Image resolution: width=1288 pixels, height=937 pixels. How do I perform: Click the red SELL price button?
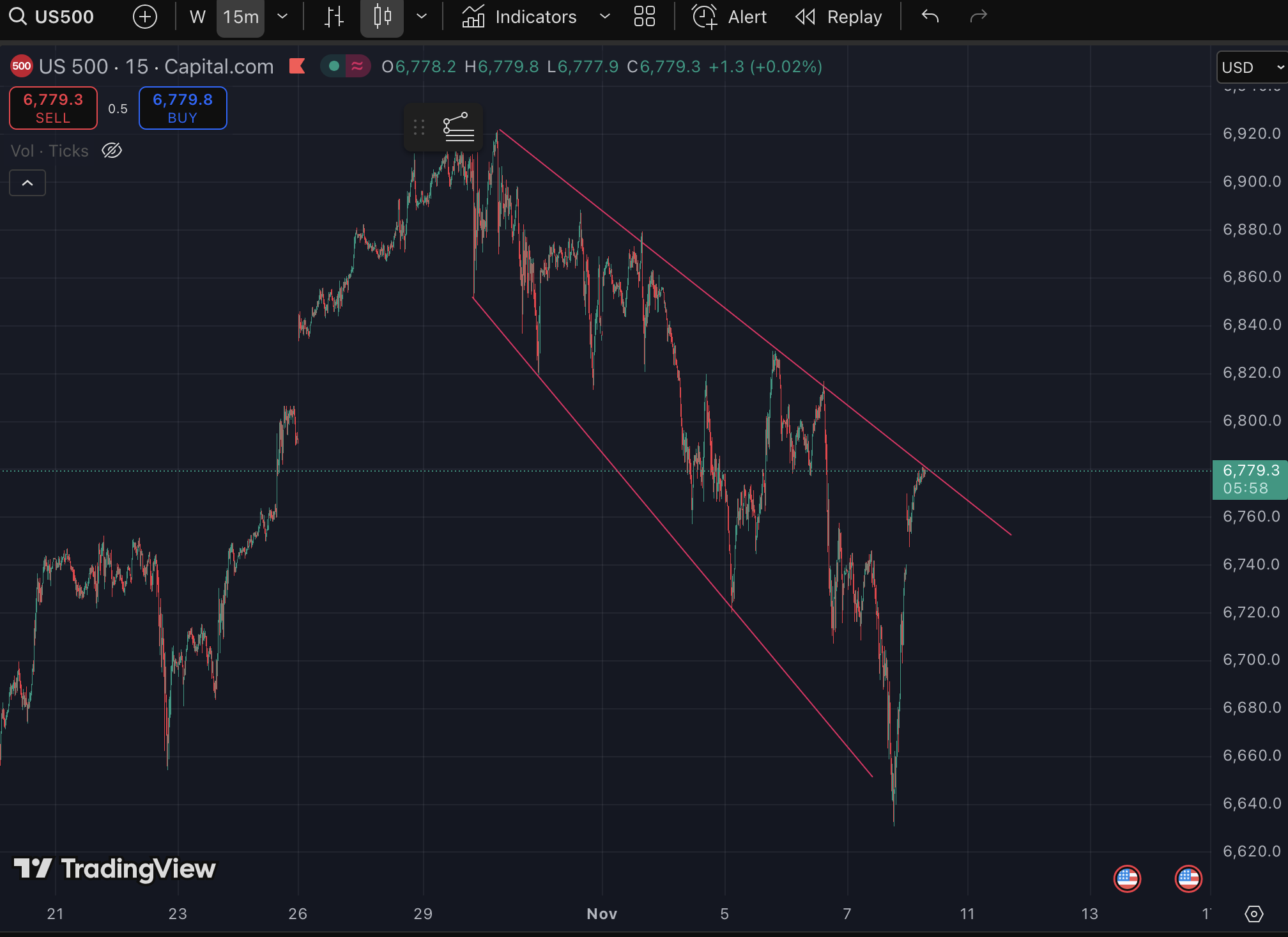coord(53,108)
